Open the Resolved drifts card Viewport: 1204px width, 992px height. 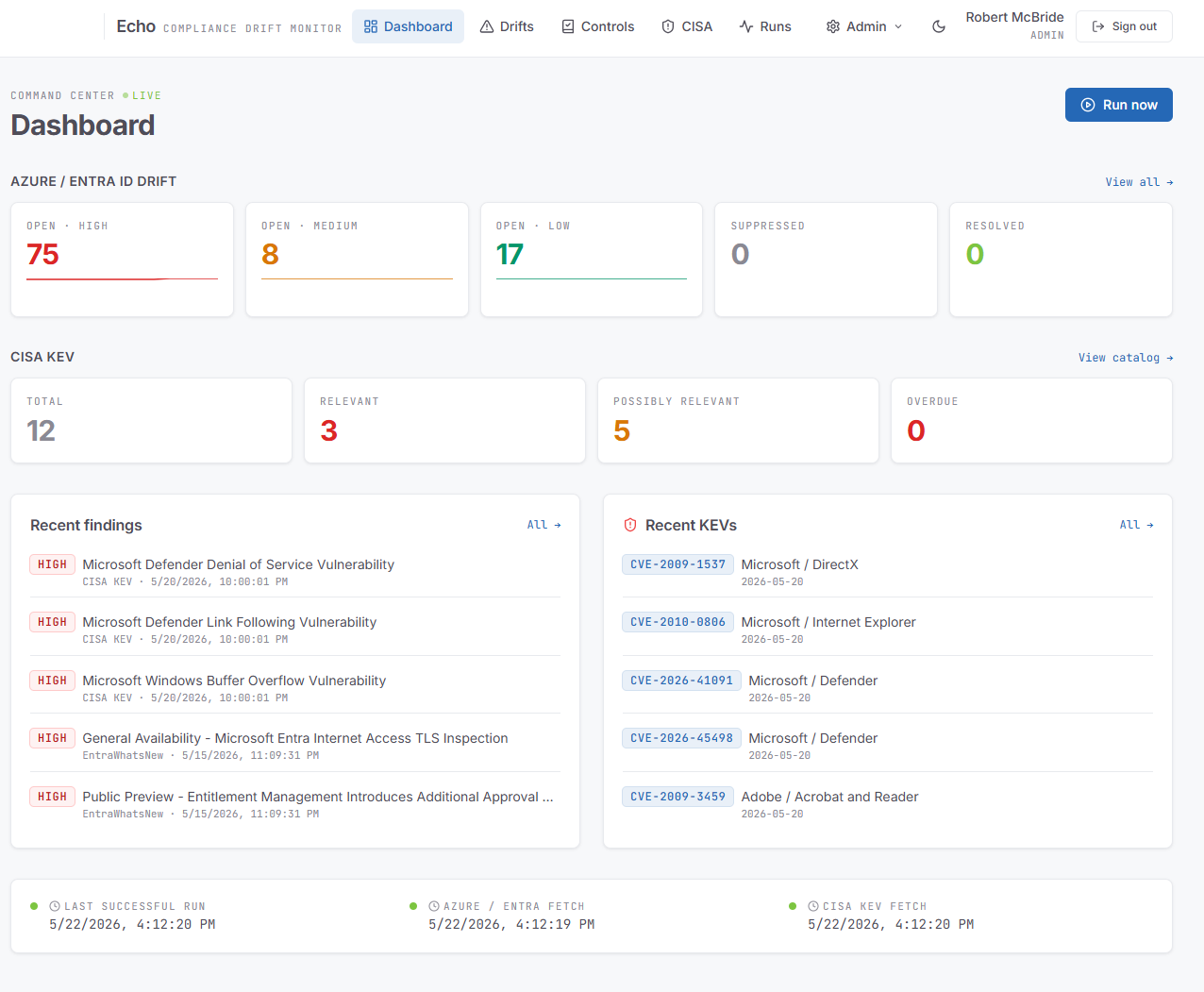click(1061, 260)
